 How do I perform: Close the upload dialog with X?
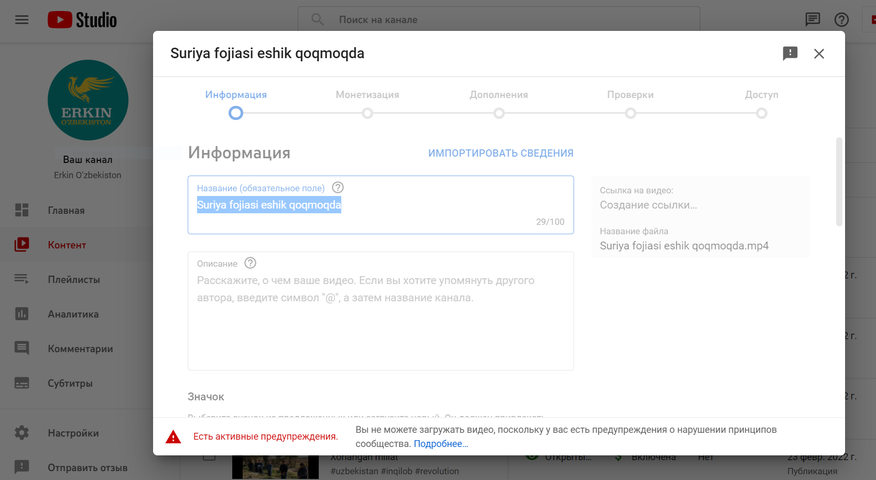click(819, 54)
